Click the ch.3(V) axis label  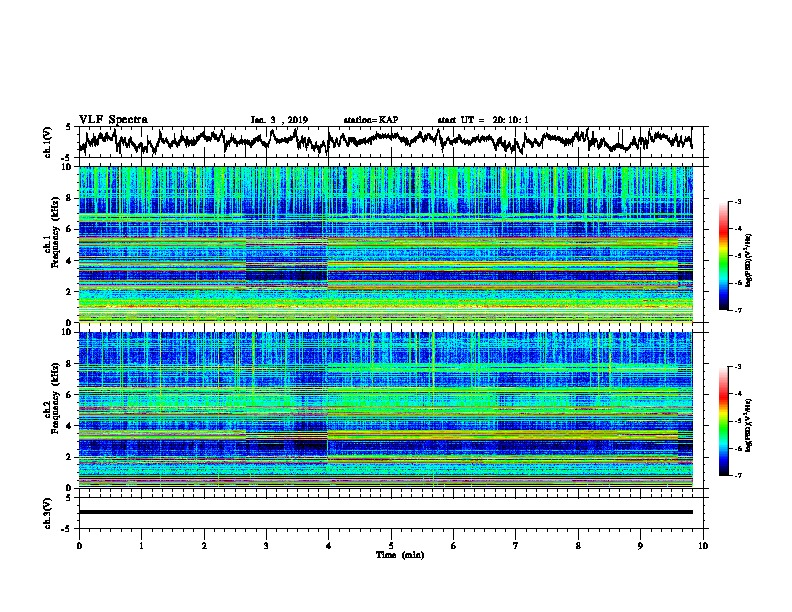(x=48, y=513)
